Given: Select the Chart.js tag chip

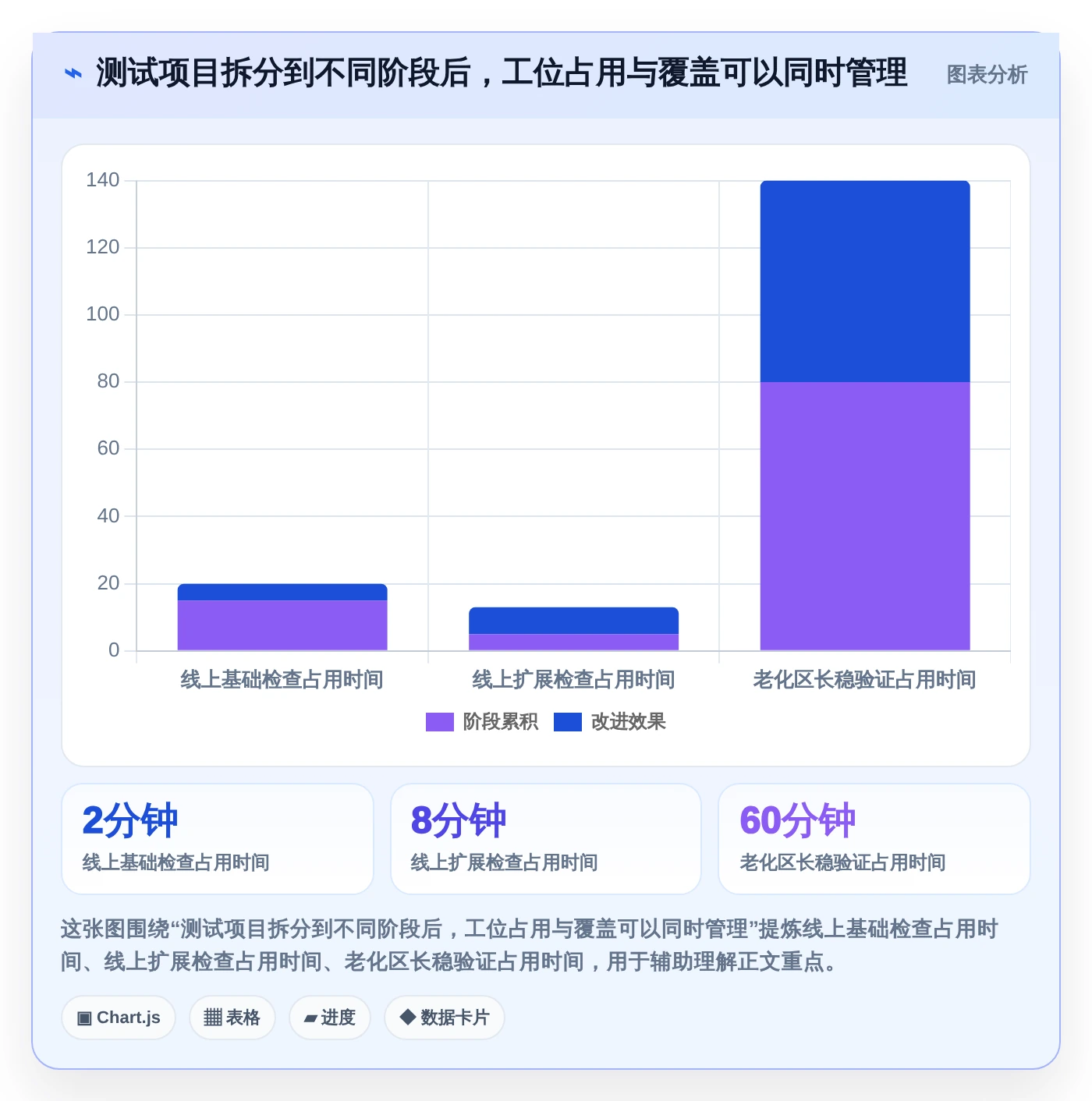Looking at the screenshot, I should 119,1018.
